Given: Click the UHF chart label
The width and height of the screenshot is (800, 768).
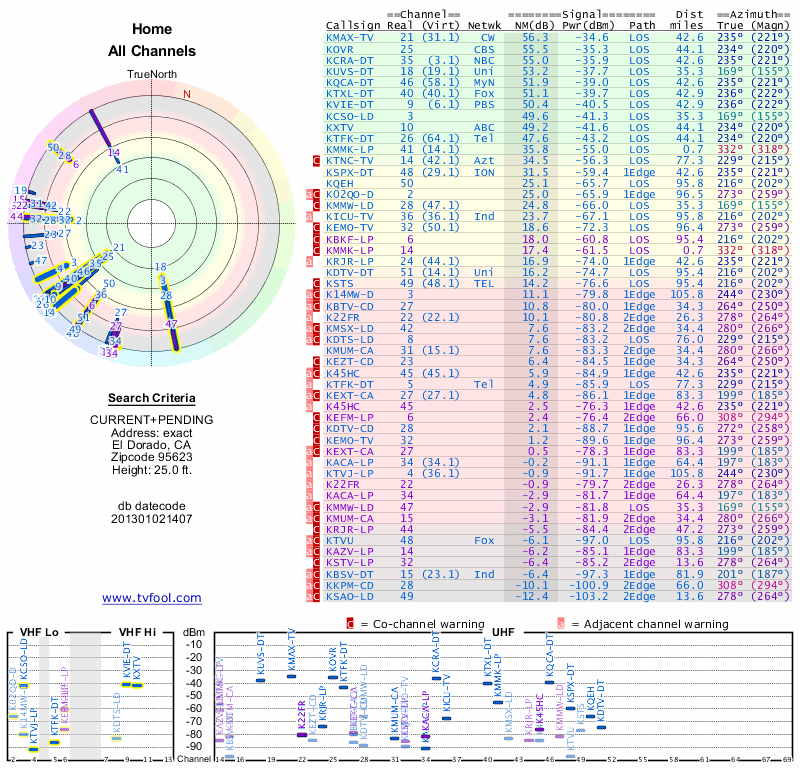Looking at the screenshot, I should [503, 632].
